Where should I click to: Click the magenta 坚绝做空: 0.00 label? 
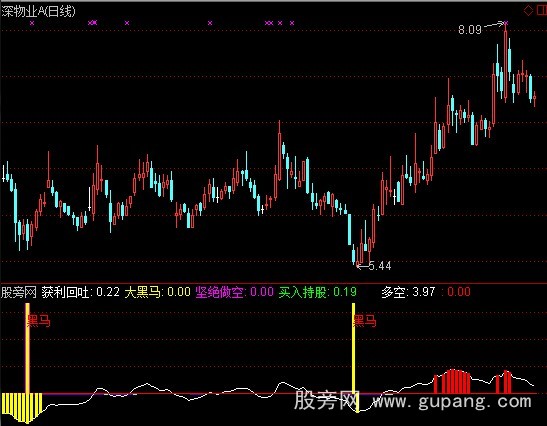[x=234, y=292]
